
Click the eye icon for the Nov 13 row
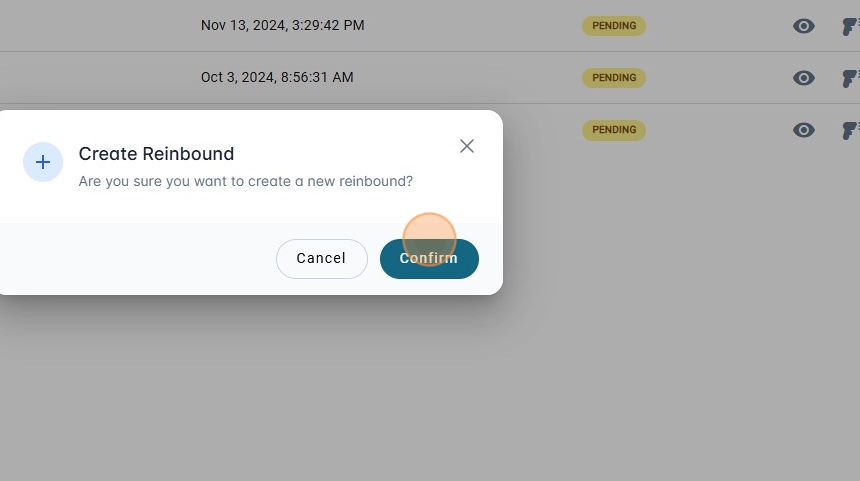(804, 26)
